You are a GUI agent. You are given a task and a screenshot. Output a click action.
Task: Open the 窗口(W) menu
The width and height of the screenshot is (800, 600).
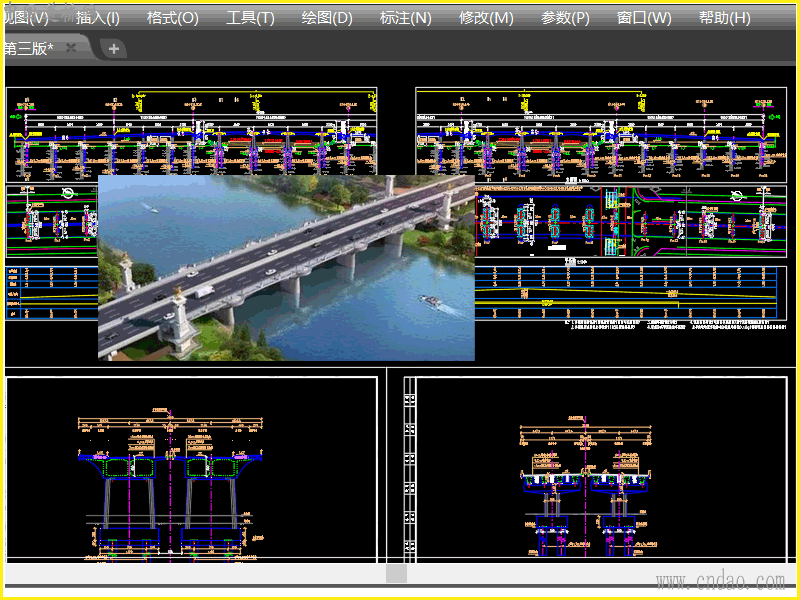click(x=644, y=18)
